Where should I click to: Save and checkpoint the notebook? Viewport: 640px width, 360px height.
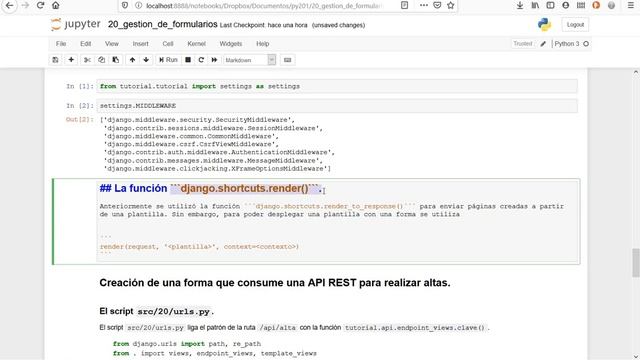click(56, 60)
